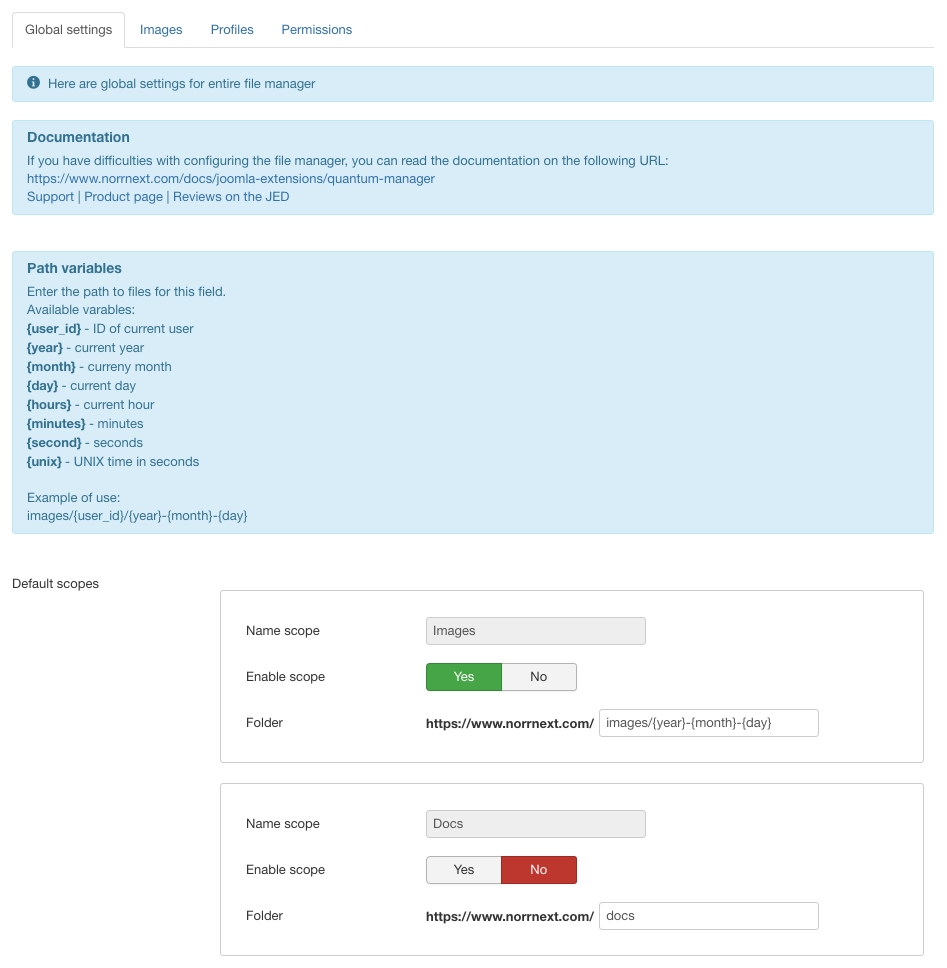Click the Docs name scope field
Viewport: 947px width, 968px height.
pyautogui.click(x=535, y=824)
